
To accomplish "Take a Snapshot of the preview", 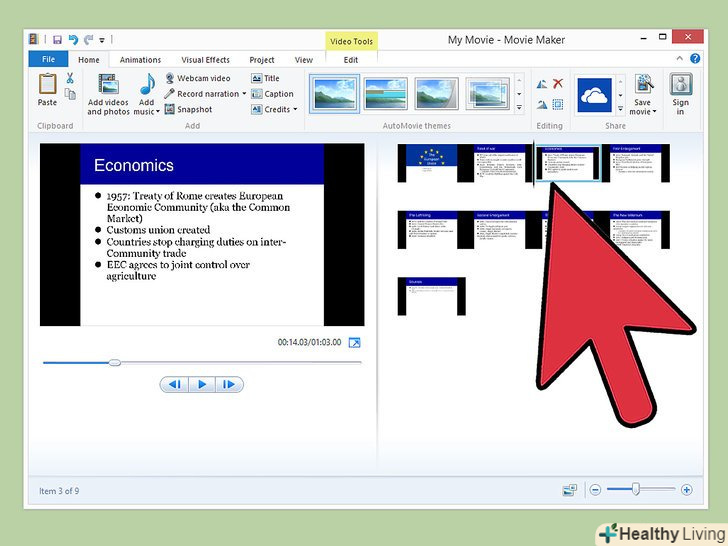I will pyautogui.click(x=189, y=110).
